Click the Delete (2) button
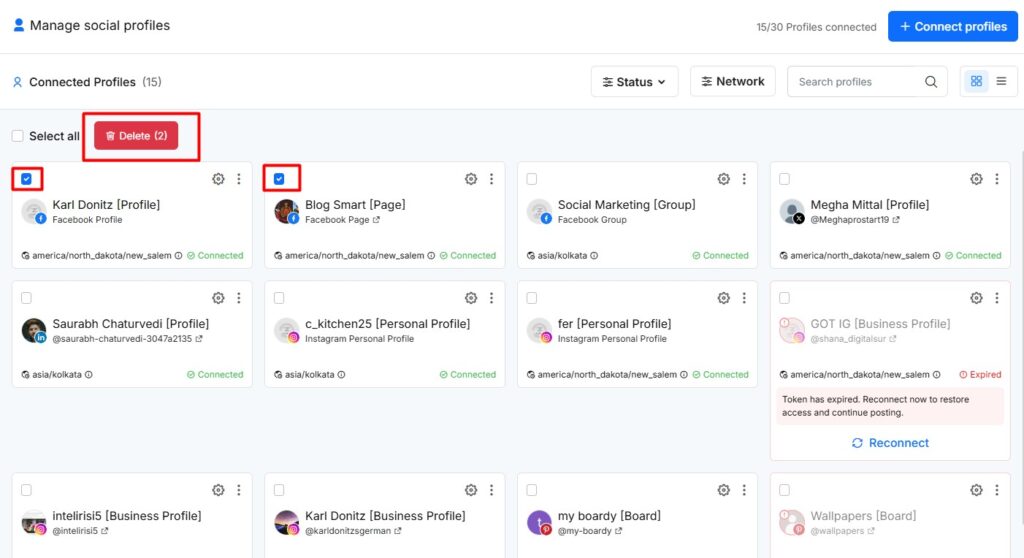This screenshot has height=558, width=1024. coord(136,136)
